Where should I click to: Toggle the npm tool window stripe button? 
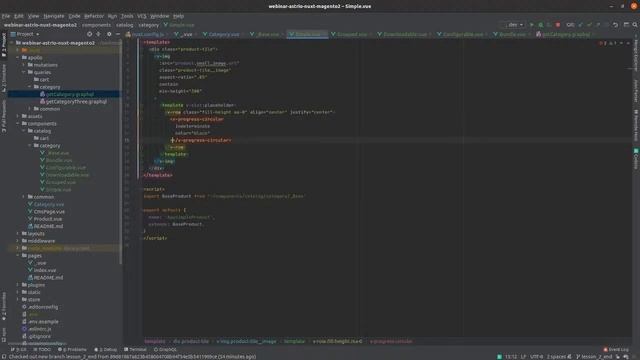pyautogui.click(x=4, y=334)
